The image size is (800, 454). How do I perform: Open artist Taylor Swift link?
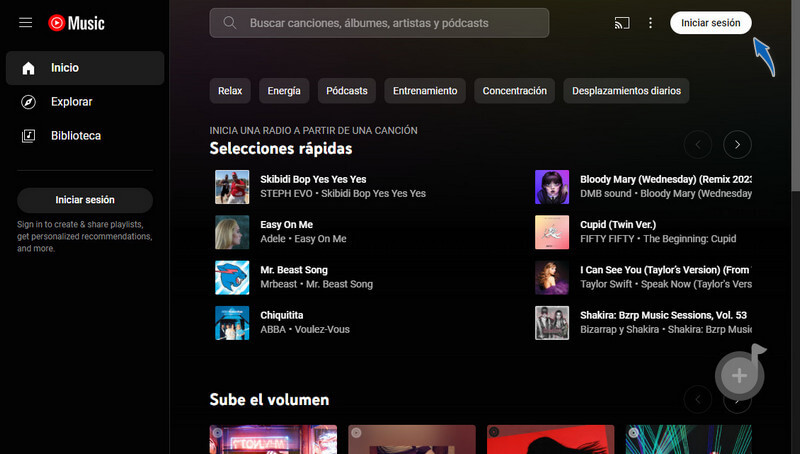tap(606, 284)
